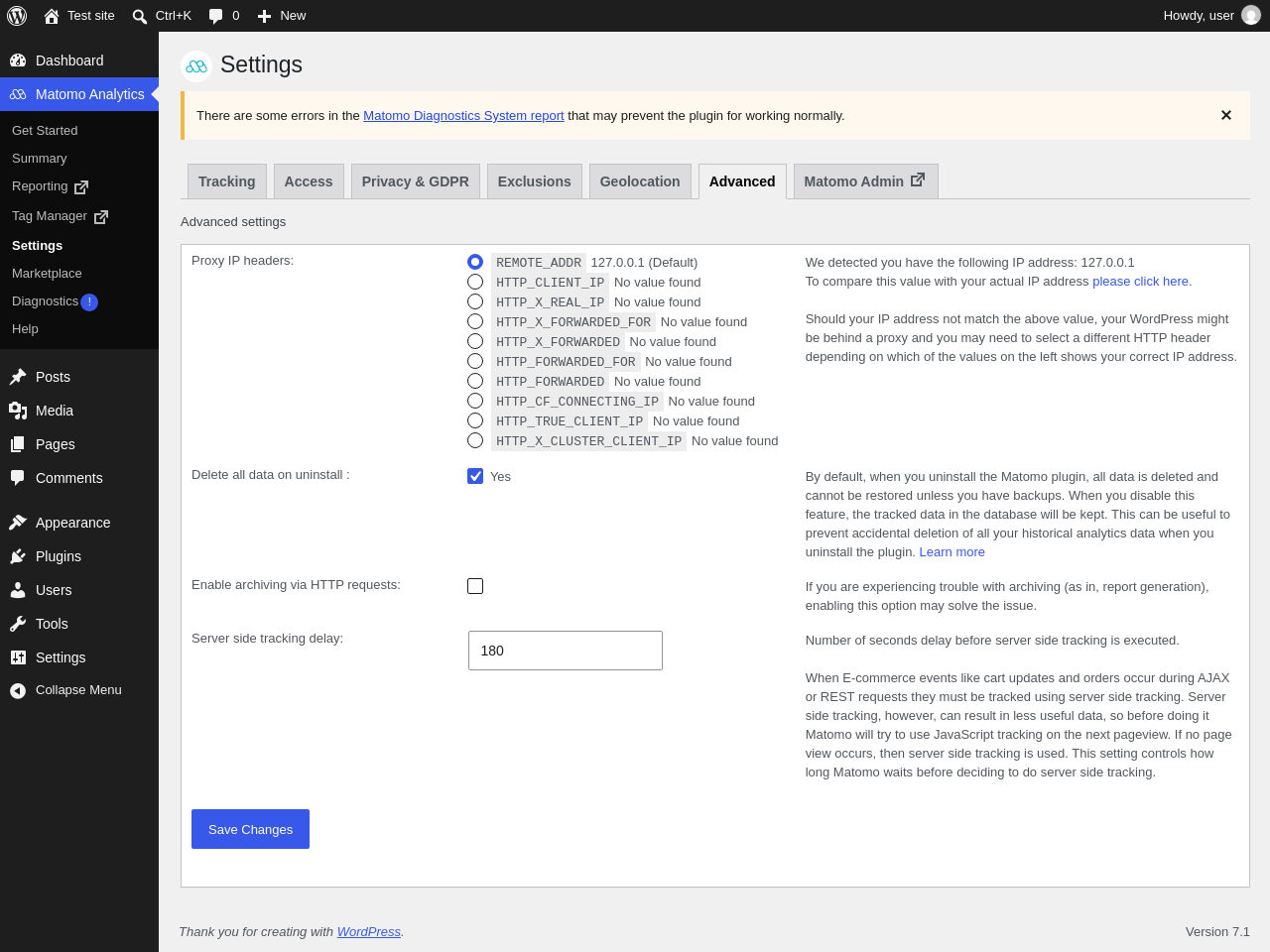Click the Diagnostics alert badge

coord(89,302)
